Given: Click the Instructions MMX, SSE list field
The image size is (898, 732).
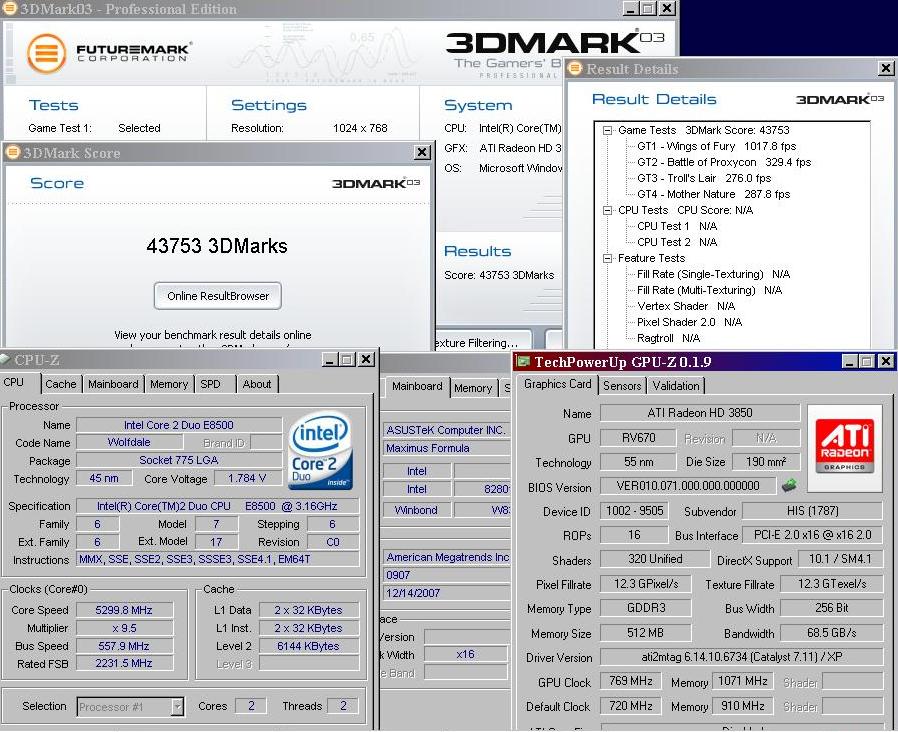Looking at the screenshot, I should (x=218, y=560).
